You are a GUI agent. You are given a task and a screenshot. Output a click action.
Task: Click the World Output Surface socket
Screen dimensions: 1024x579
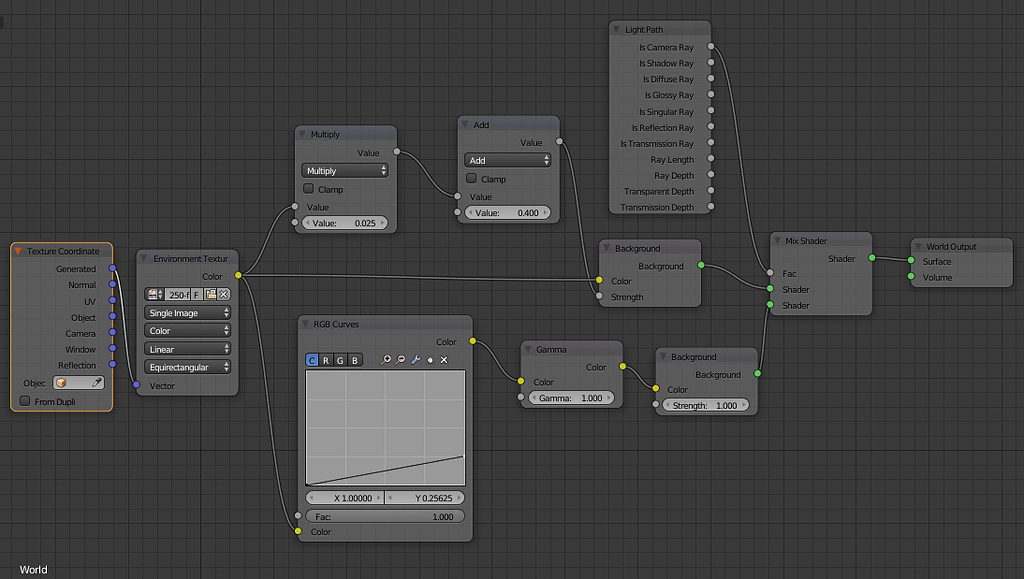click(x=911, y=260)
